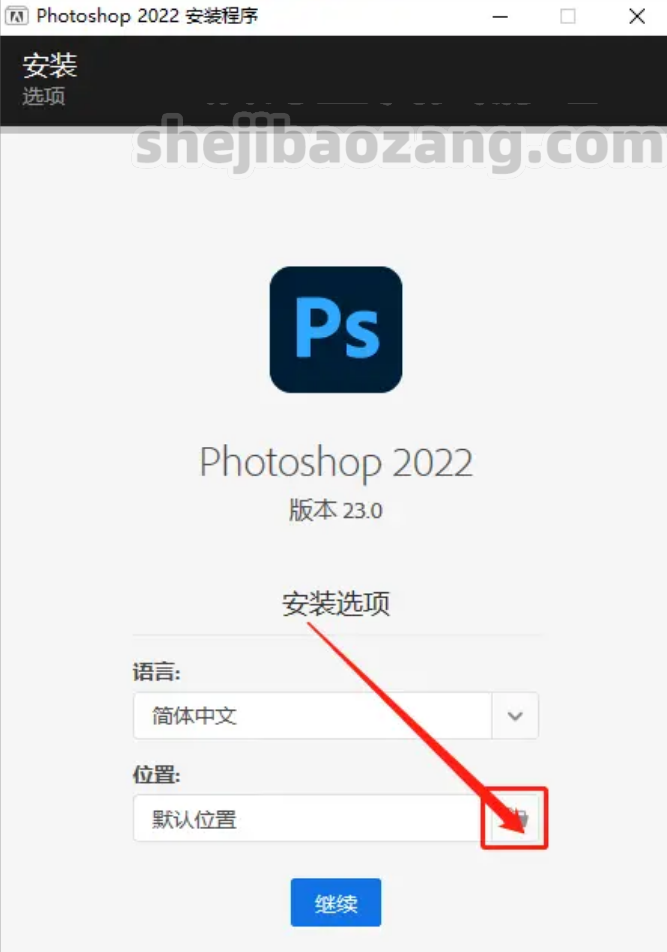Viewport: 667px width, 952px height.
Task: Open the 简体中文 language combo box
Action: [x=336, y=716]
